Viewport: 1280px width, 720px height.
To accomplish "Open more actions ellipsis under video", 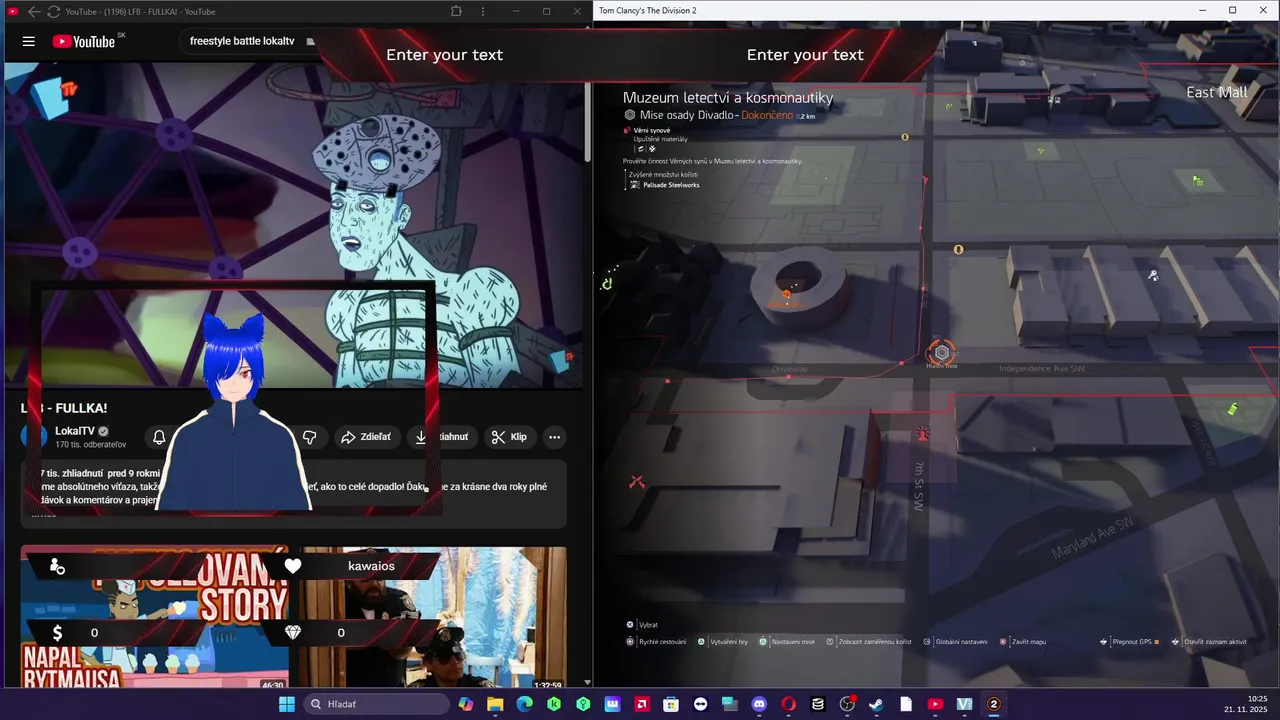I will click(x=554, y=437).
